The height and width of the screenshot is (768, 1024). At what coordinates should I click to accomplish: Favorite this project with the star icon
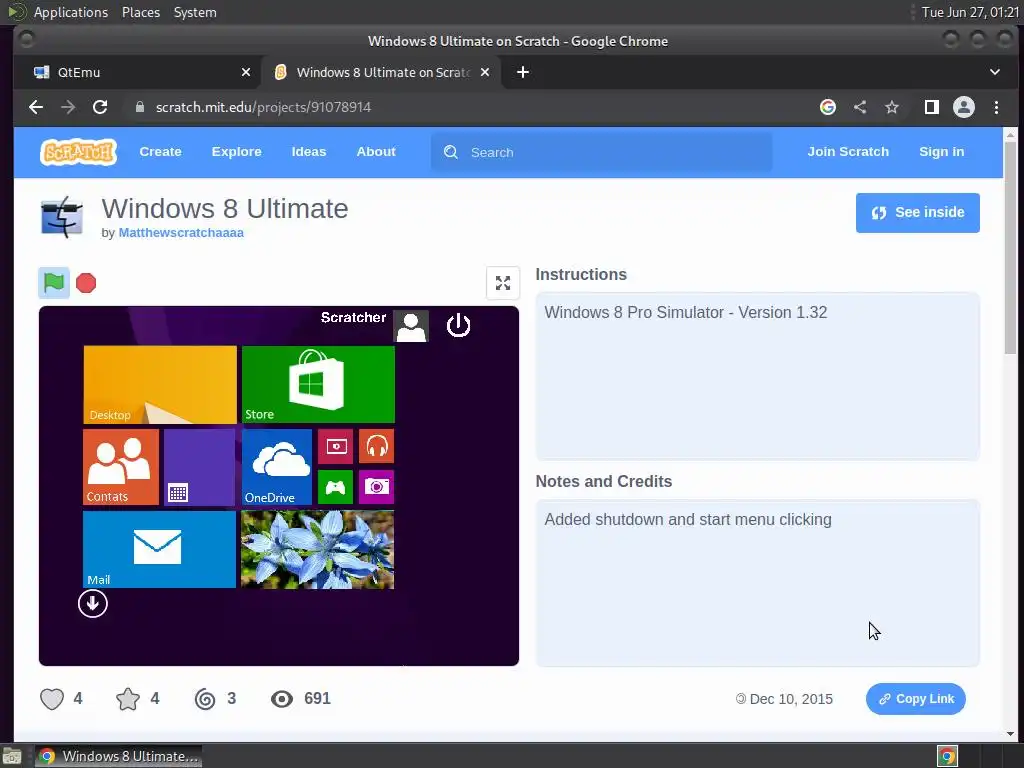click(128, 699)
